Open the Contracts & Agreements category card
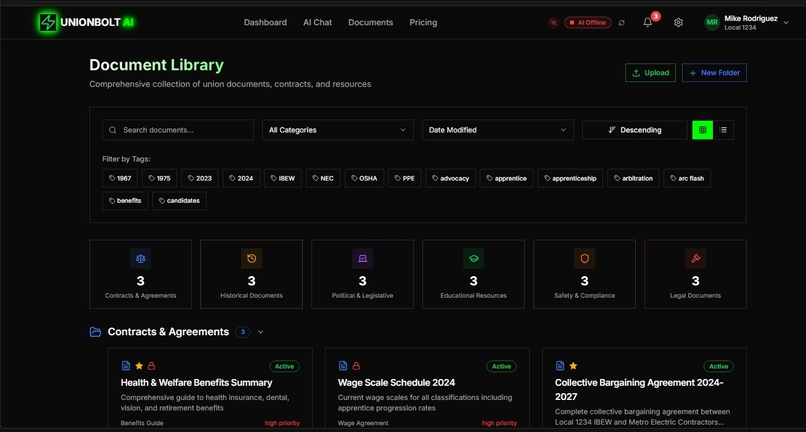The height and width of the screenshot is (432, 806). (140, 274)
